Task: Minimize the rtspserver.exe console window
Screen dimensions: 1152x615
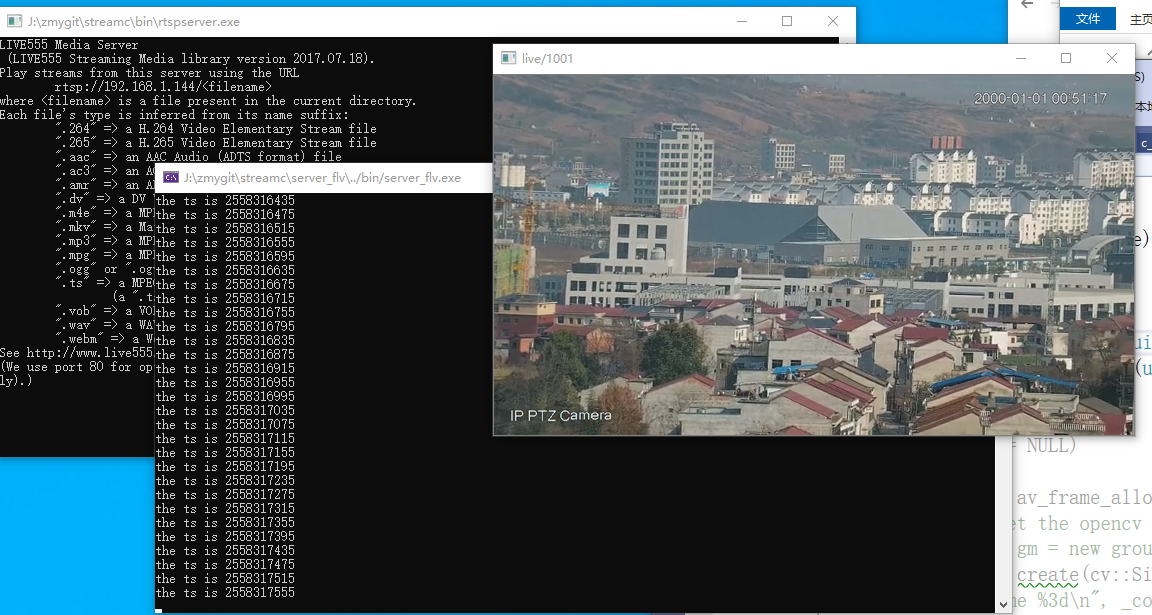Action: tap(742, 21)
